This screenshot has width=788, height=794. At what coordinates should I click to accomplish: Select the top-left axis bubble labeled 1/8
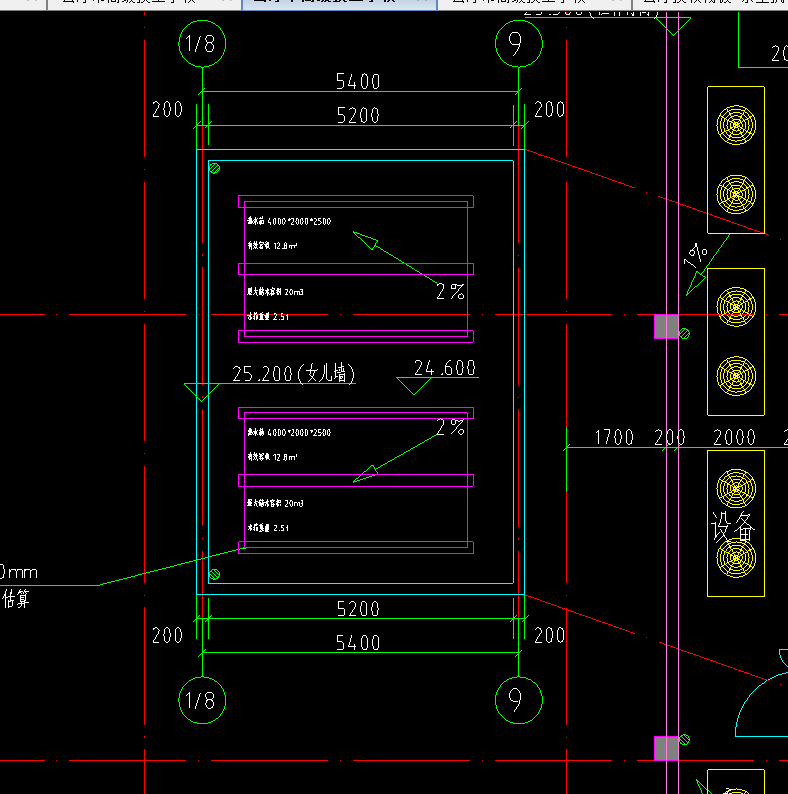click(202, 44)
